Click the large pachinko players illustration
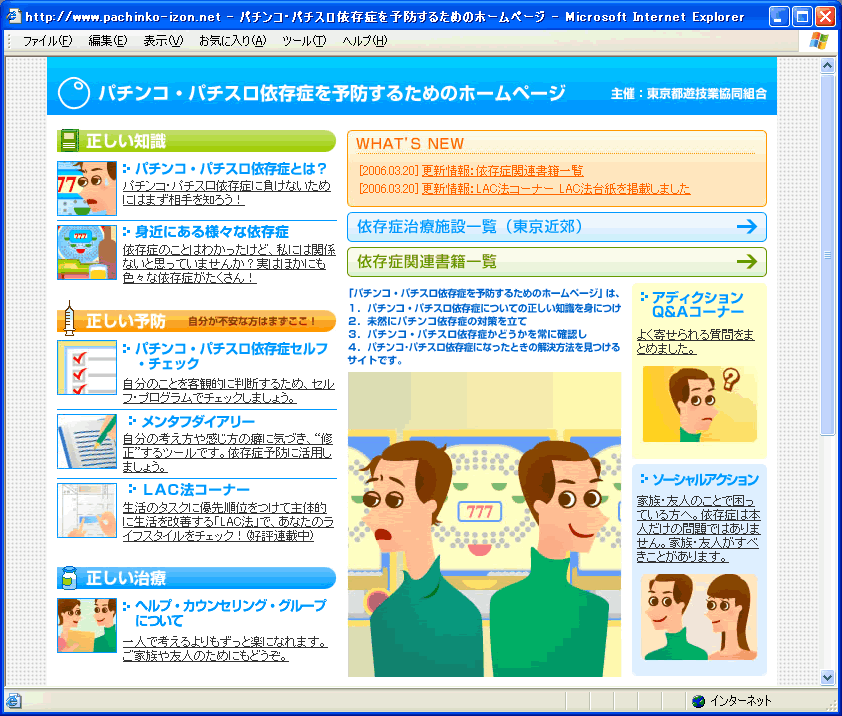842x716 pixels. [x=484, y=525]
